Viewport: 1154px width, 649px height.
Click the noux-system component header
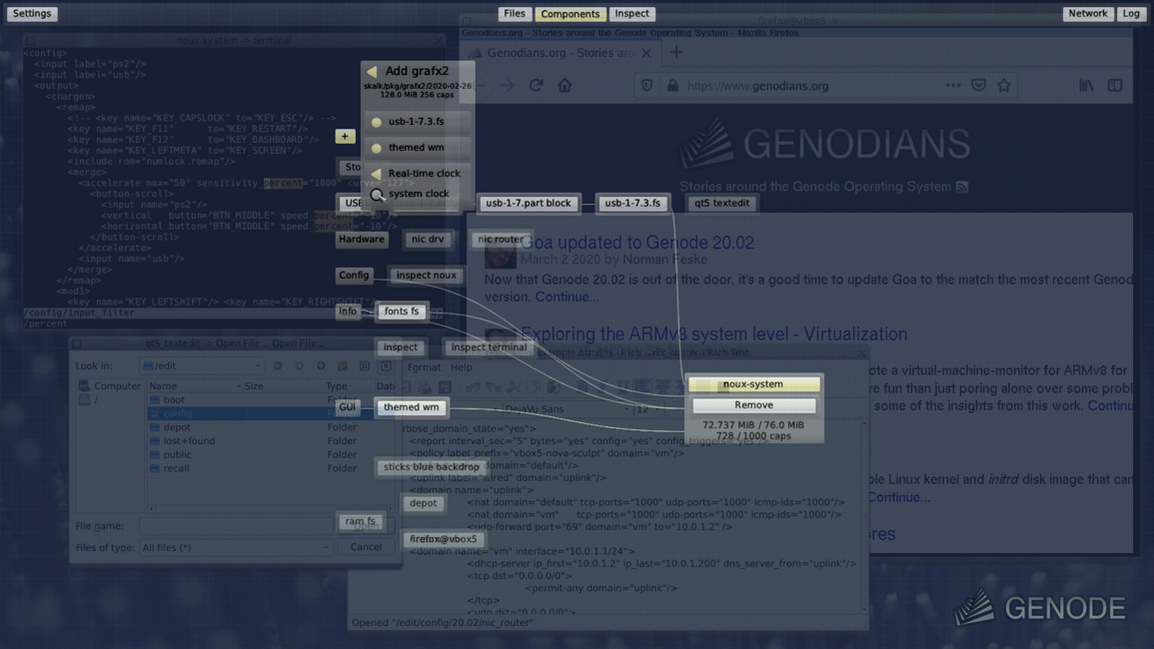point(753,384)
